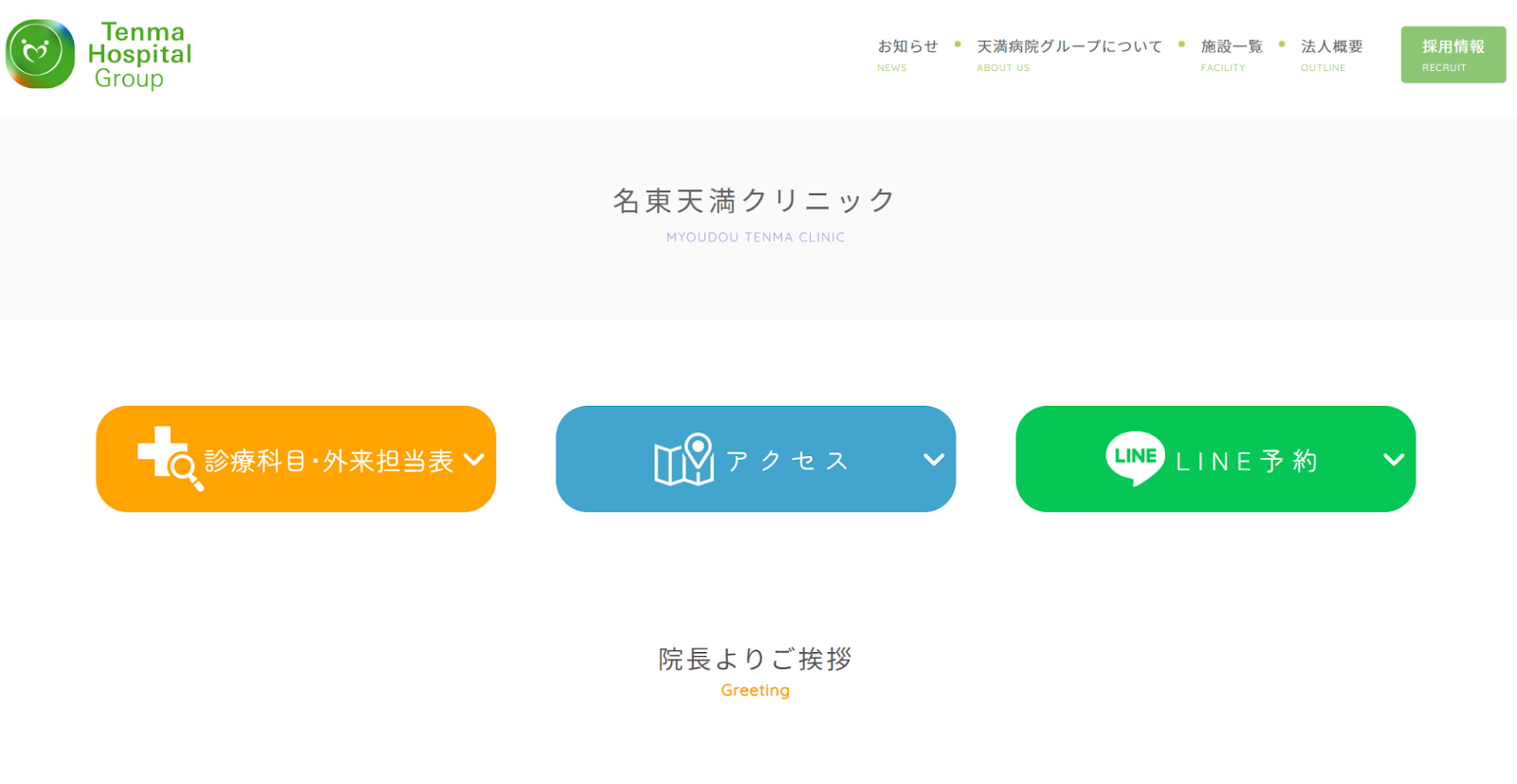Click the map pin icon
Viewport: 1517px width, 784px height.
point(685,459)
